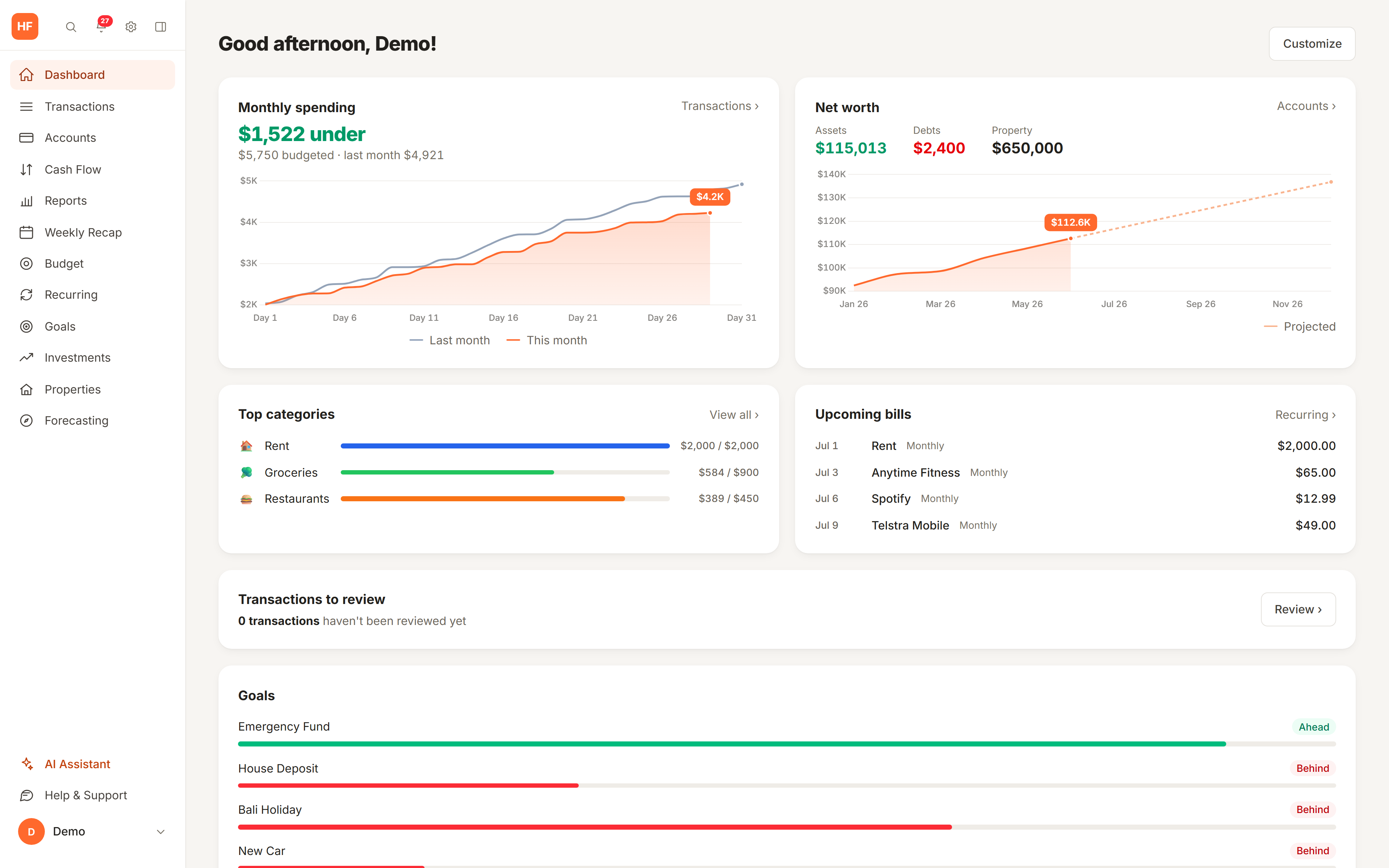Follow Transactions link in Monthly spending
The width and height of the screenshot is (1389, 868).
point(720,106)
